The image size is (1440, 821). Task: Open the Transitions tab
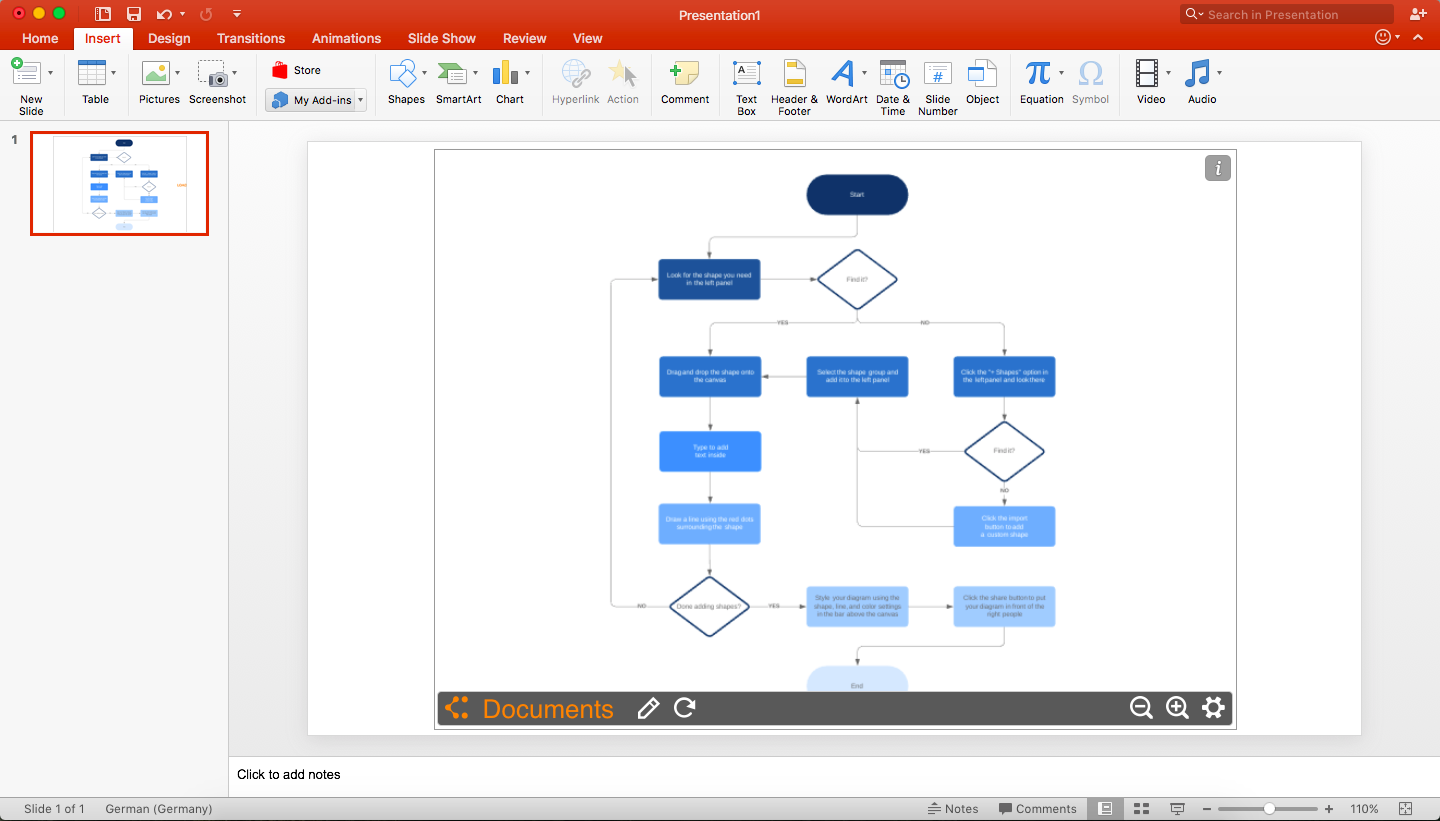point(251,38)
